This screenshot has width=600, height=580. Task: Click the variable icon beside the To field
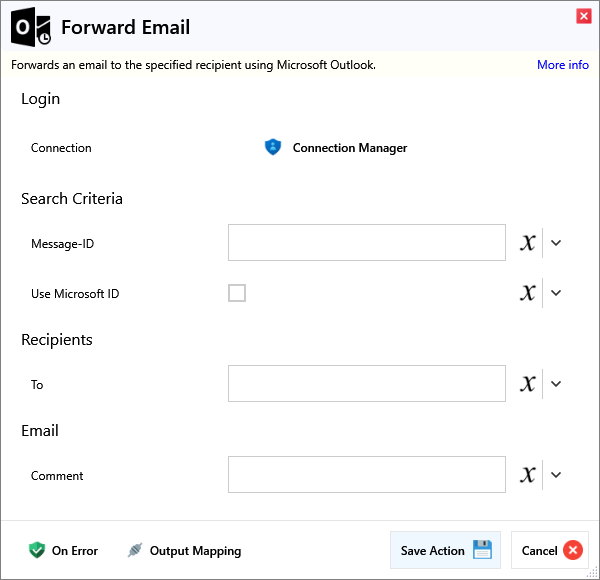(528, 384)
